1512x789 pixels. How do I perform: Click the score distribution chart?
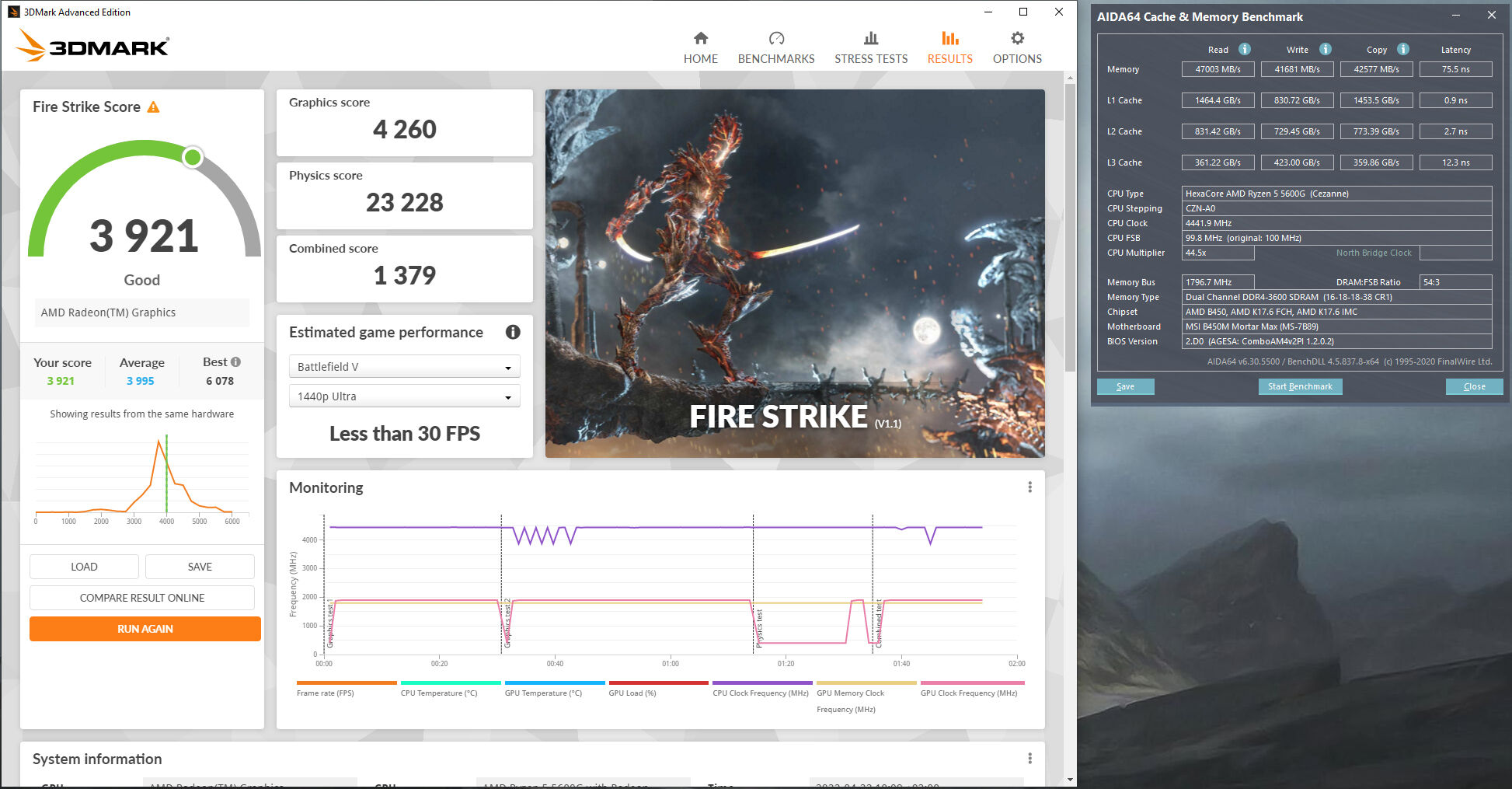(142, 478)
